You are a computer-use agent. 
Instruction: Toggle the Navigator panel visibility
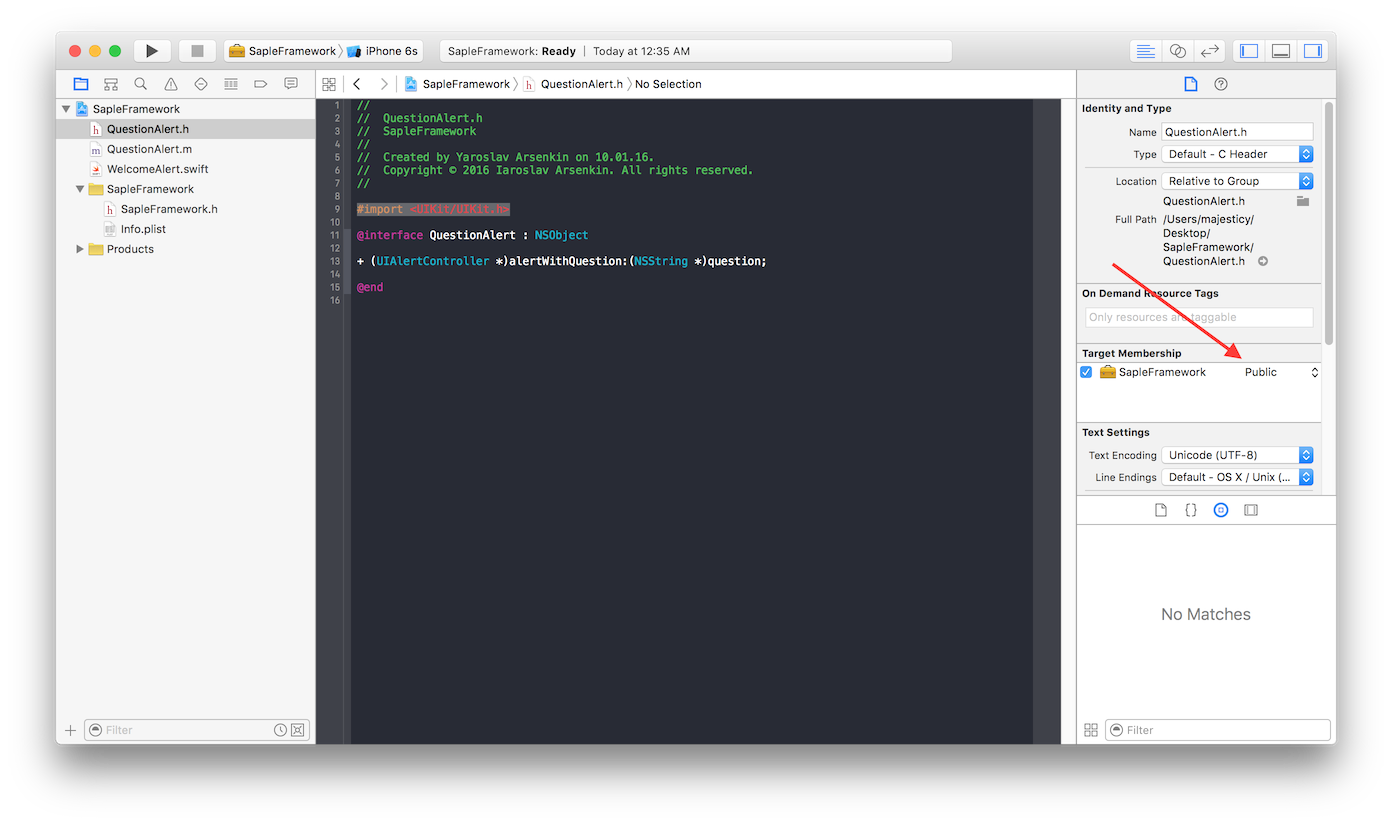tap(1249, 51)
